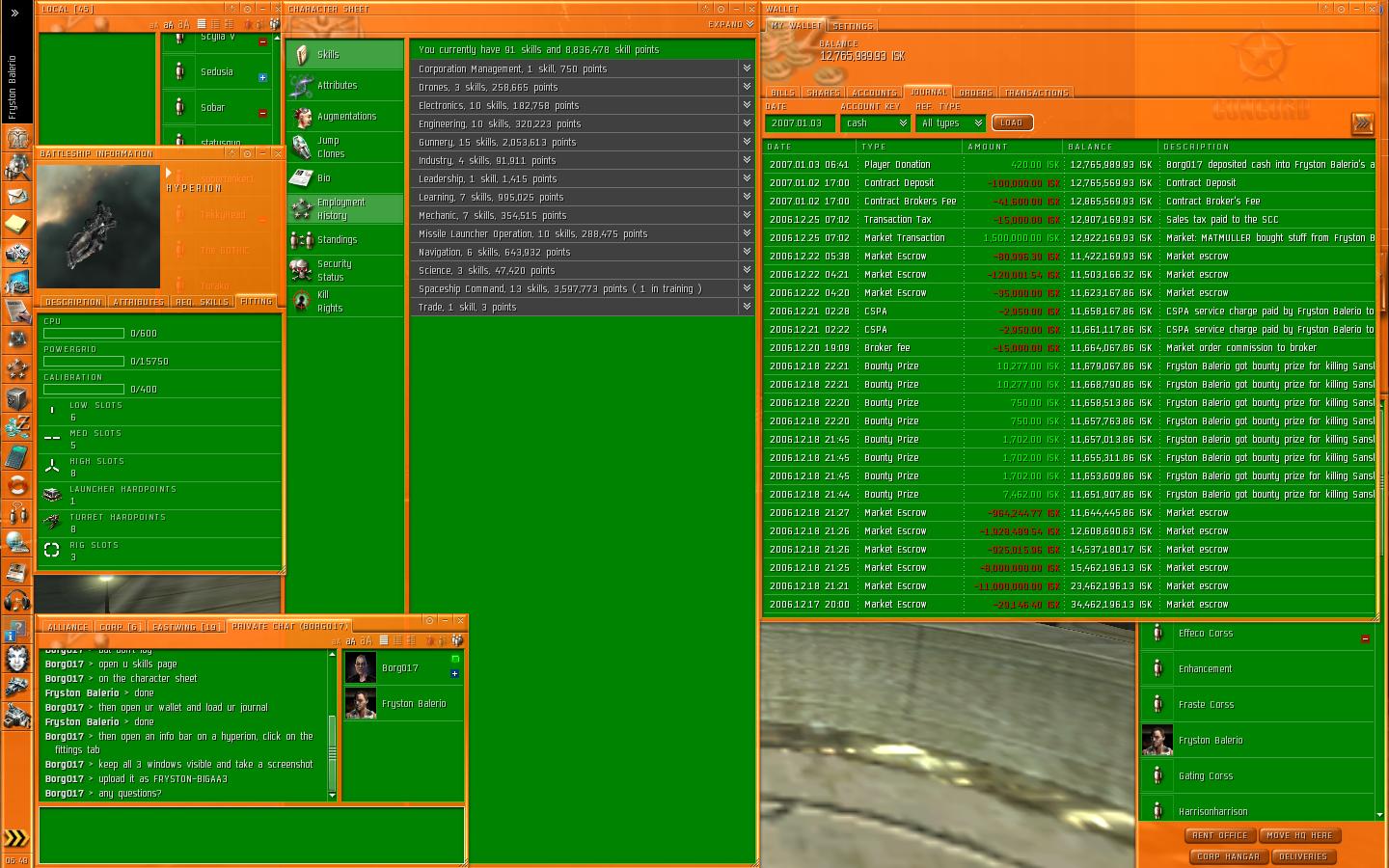Switch to the Orders tab in Wallet
1389x868 pixels.
975,93
